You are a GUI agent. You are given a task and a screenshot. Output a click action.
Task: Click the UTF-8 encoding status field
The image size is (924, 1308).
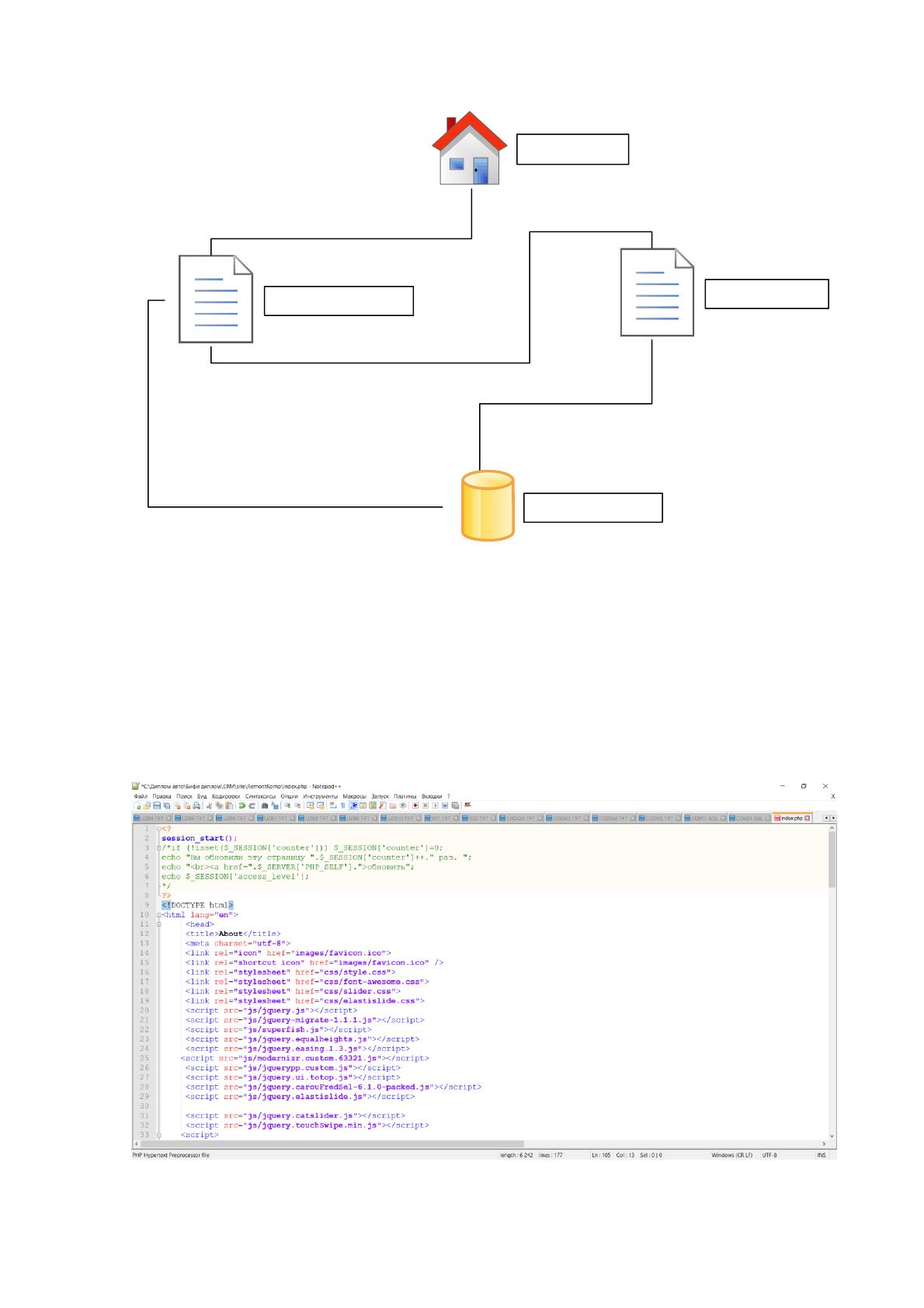tap(769, 1155)
